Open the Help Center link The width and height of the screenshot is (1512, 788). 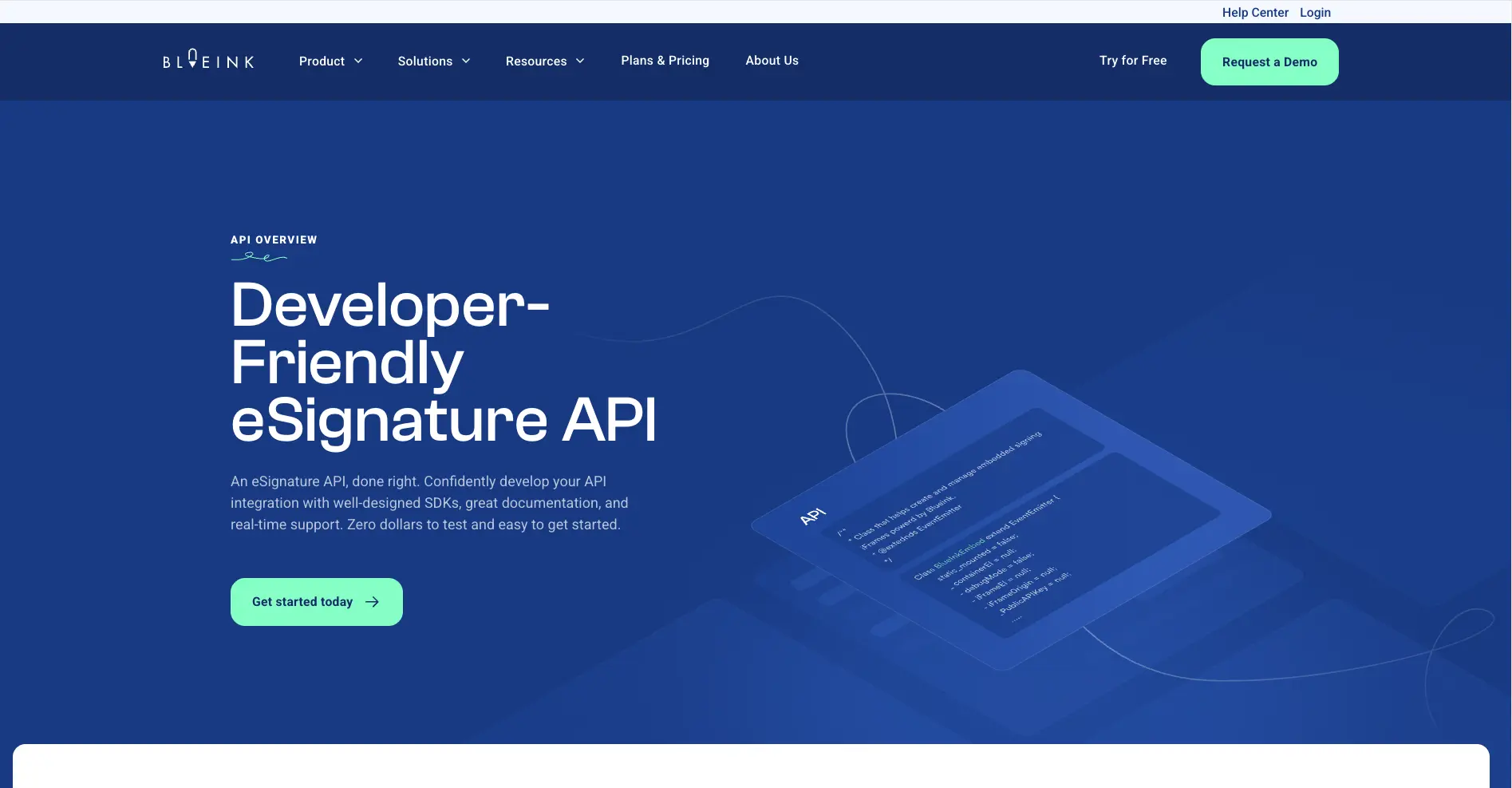1255,12
